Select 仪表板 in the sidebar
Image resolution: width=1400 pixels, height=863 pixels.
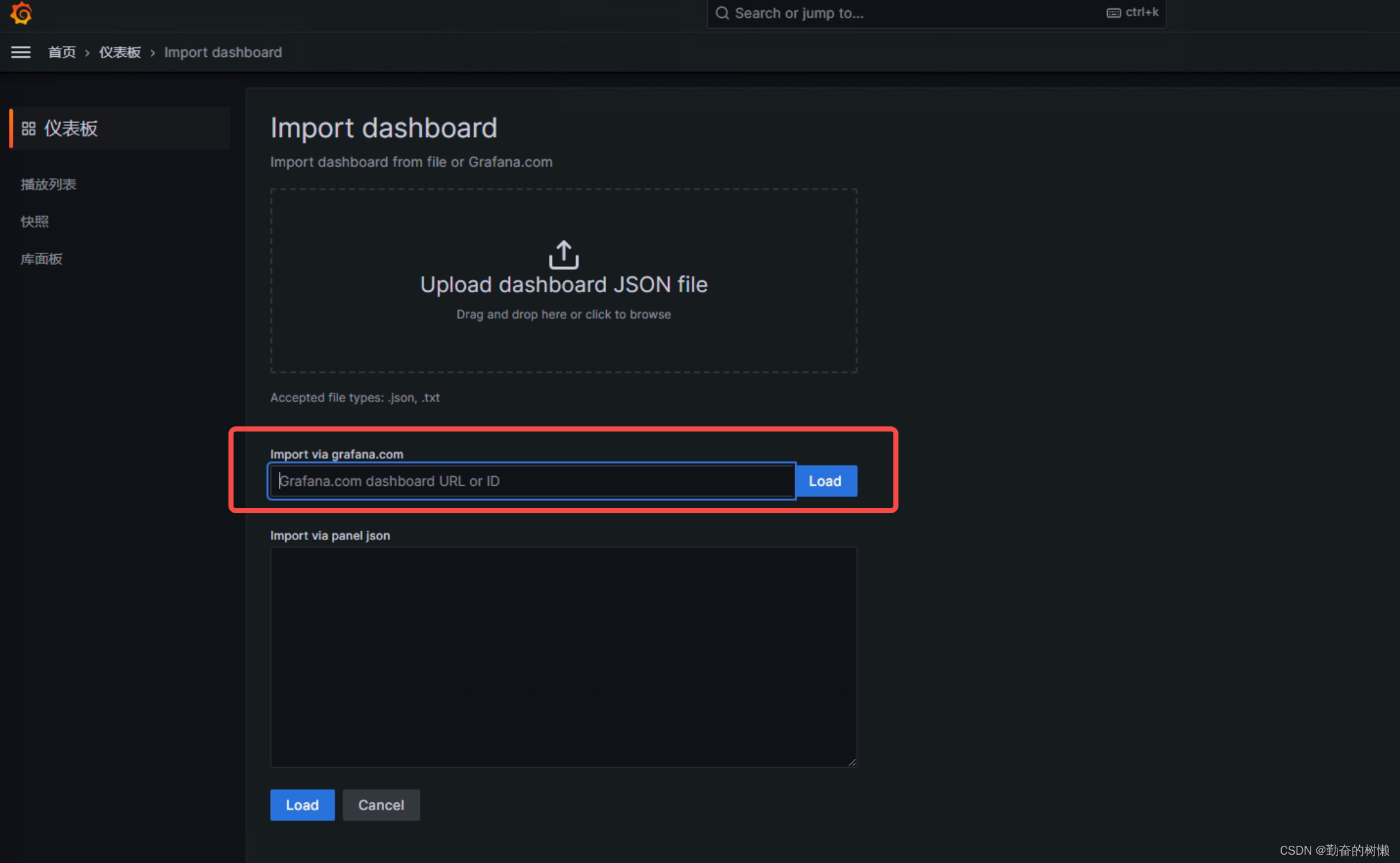click(120, 128)
